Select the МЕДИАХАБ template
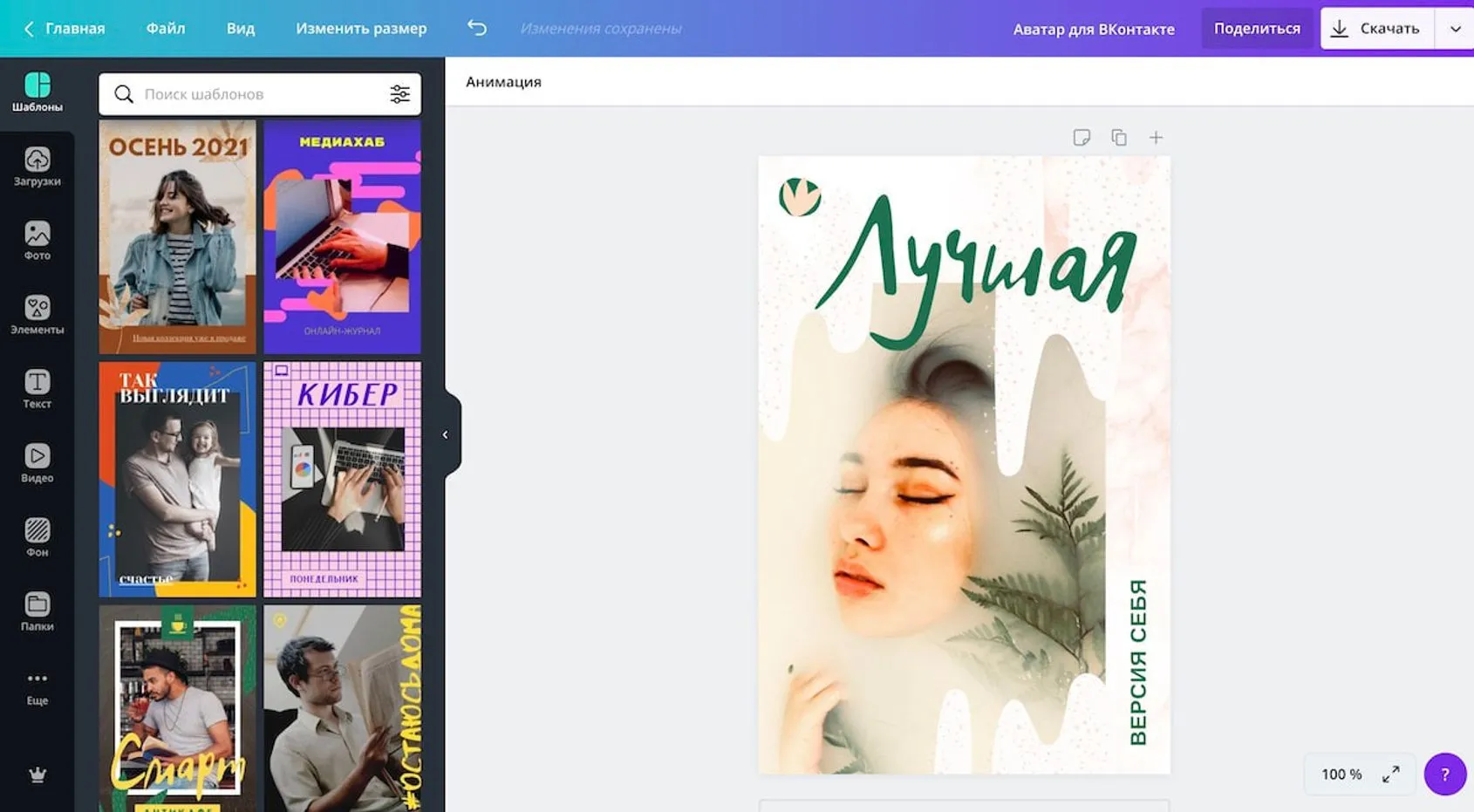1474x812 pixels. point(342,236)
